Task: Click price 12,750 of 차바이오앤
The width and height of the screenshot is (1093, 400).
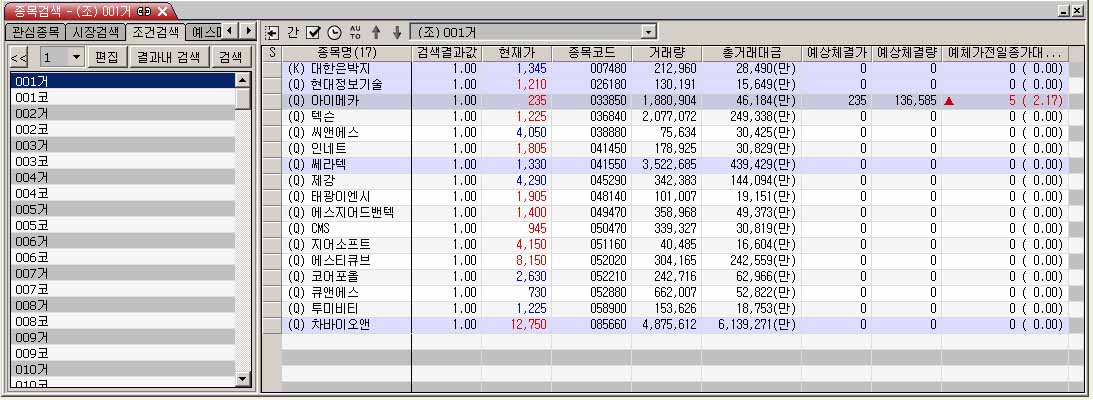Action: pyautogui.click(x=528, y=325)
